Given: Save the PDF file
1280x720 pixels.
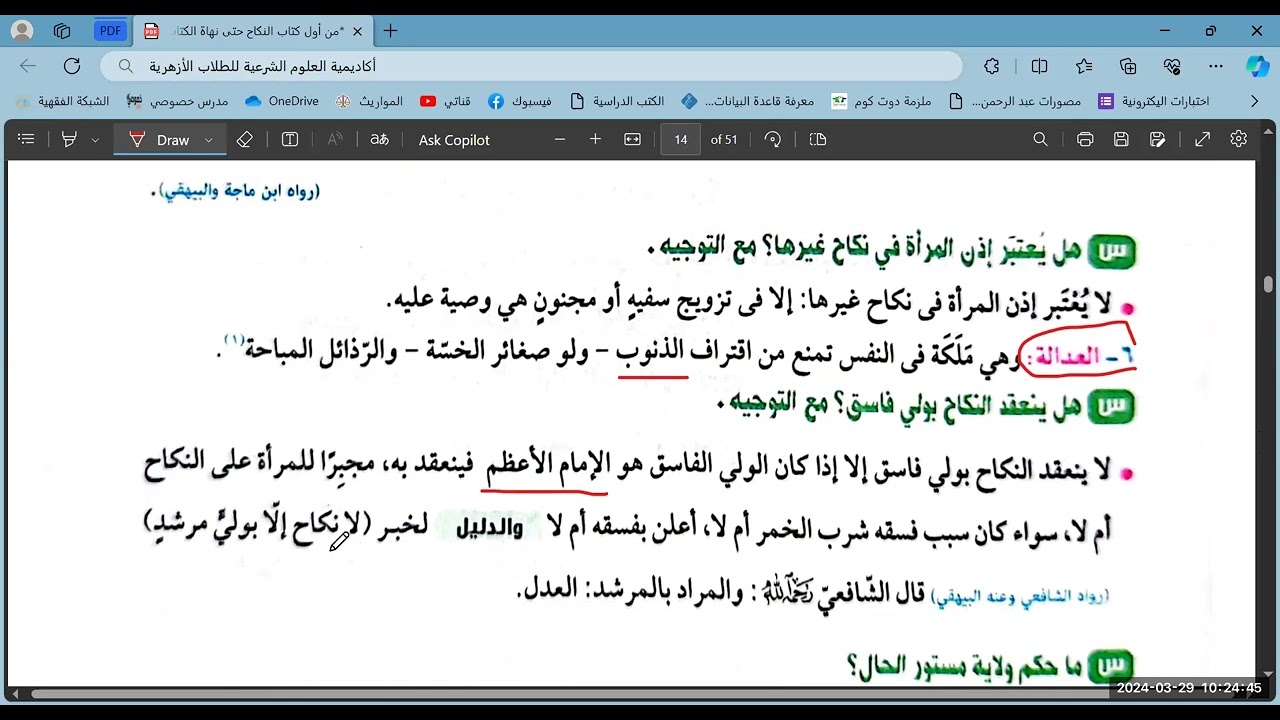Looking at the screenshot, I should click(x=1122, y=140).
